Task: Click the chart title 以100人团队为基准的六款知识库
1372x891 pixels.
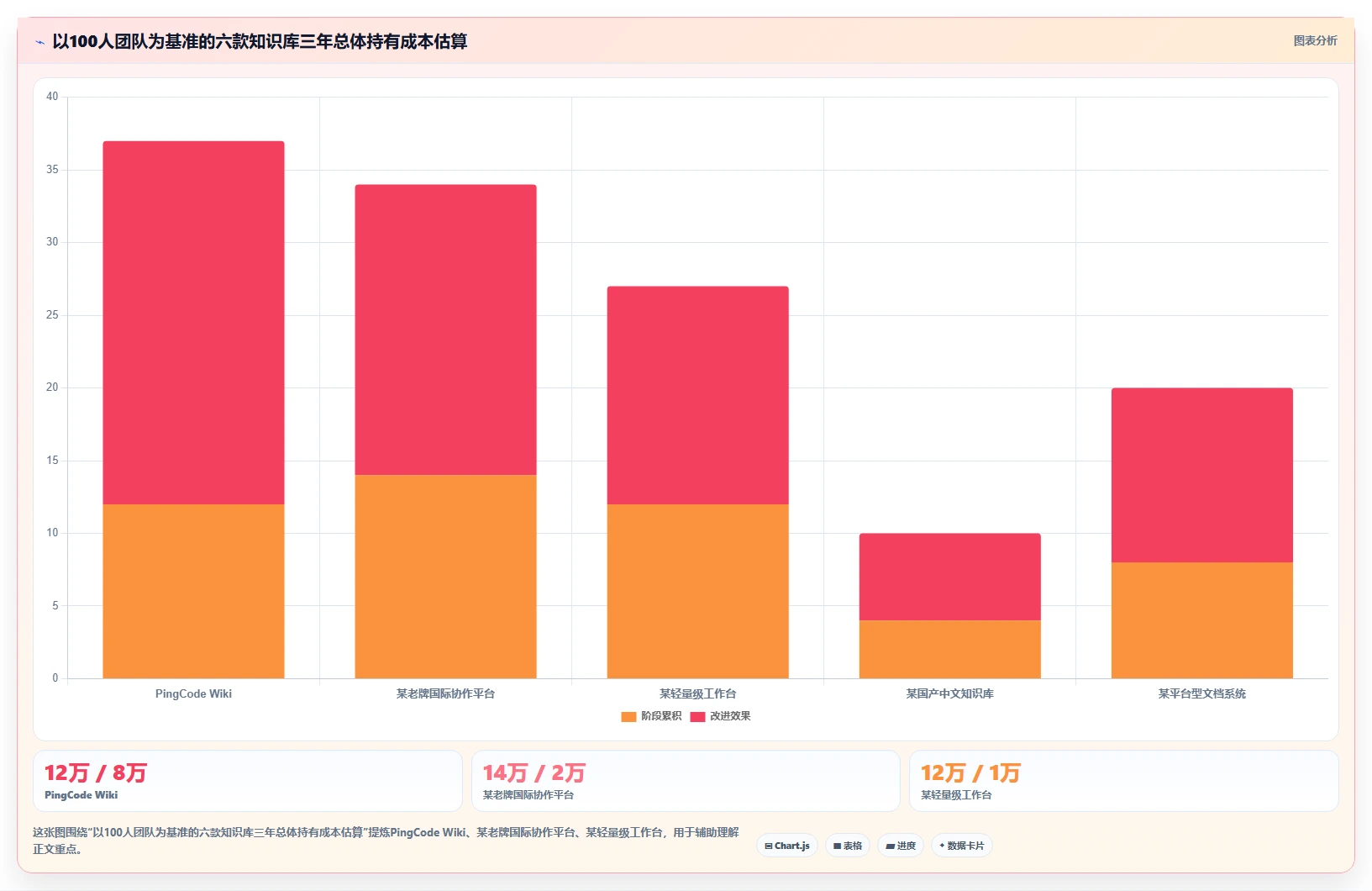Action: pos(260,41)
